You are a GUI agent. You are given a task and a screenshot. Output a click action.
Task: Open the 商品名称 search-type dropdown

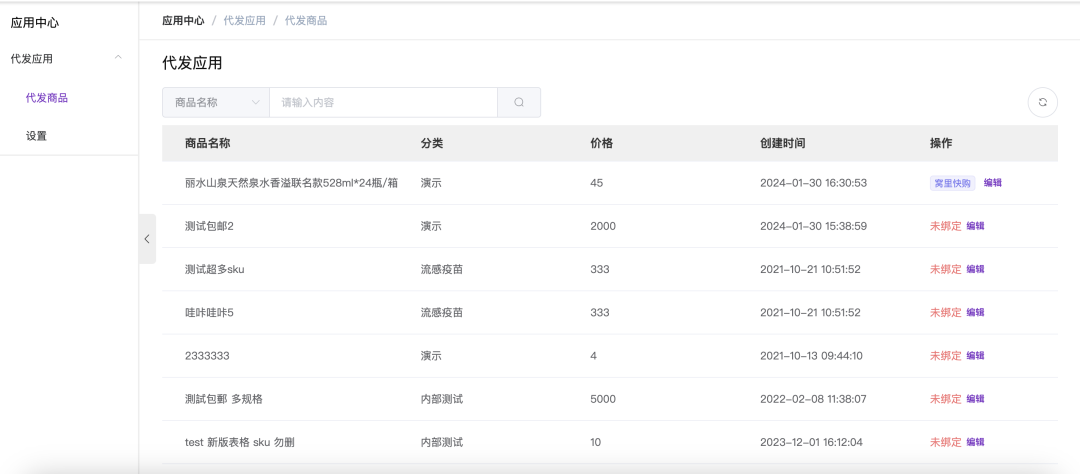point(216,102)
